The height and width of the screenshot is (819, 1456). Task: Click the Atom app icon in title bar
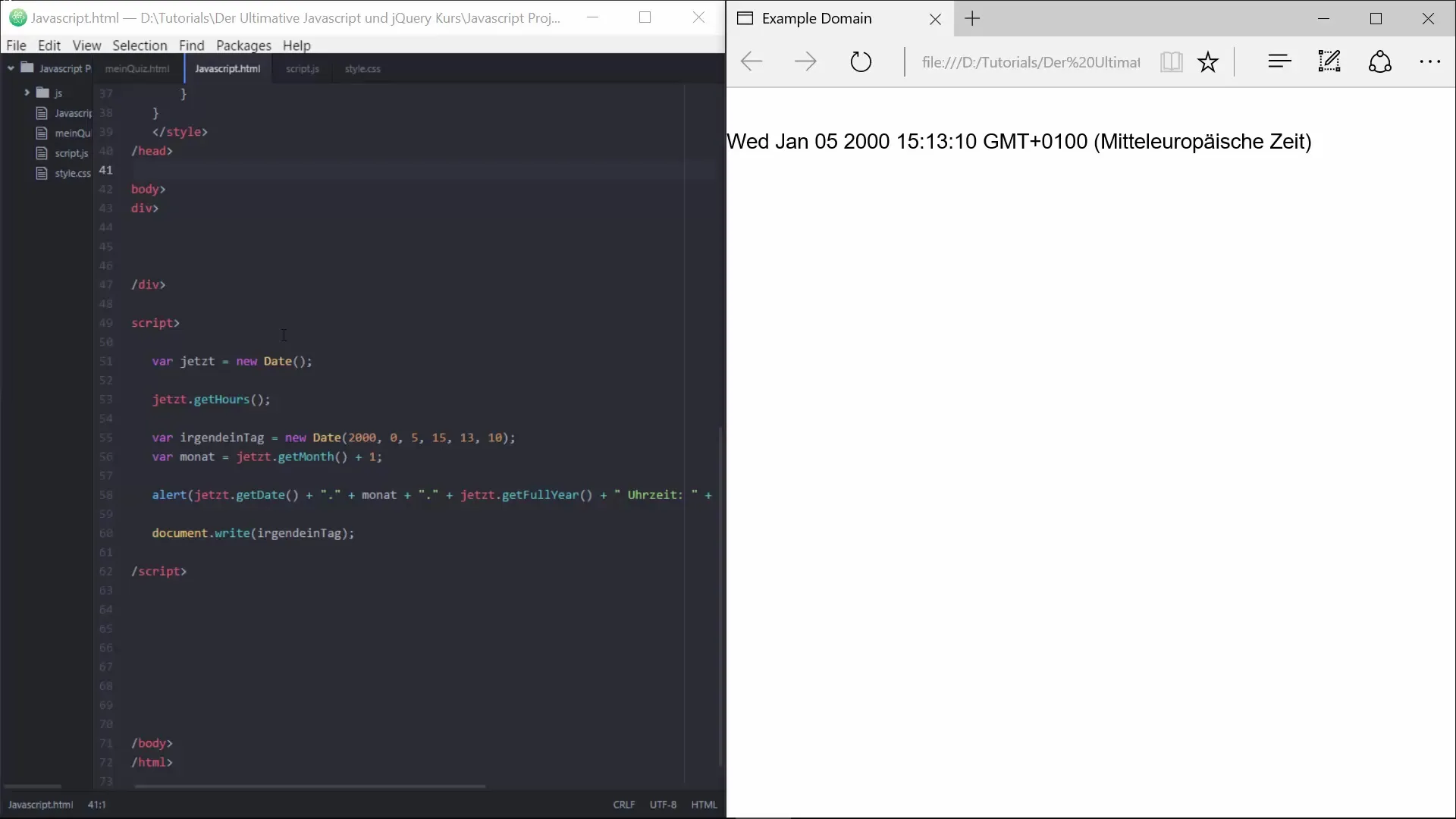pyautogui.click(x=17, y=17)
